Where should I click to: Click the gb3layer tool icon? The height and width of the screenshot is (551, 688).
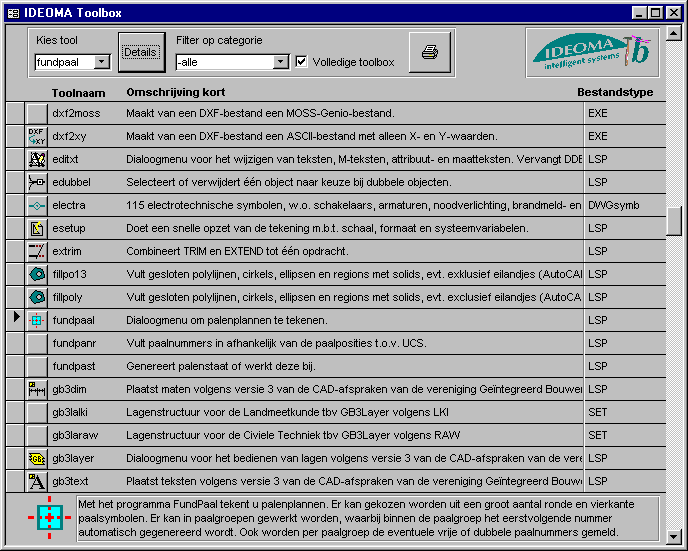point(37,458)
